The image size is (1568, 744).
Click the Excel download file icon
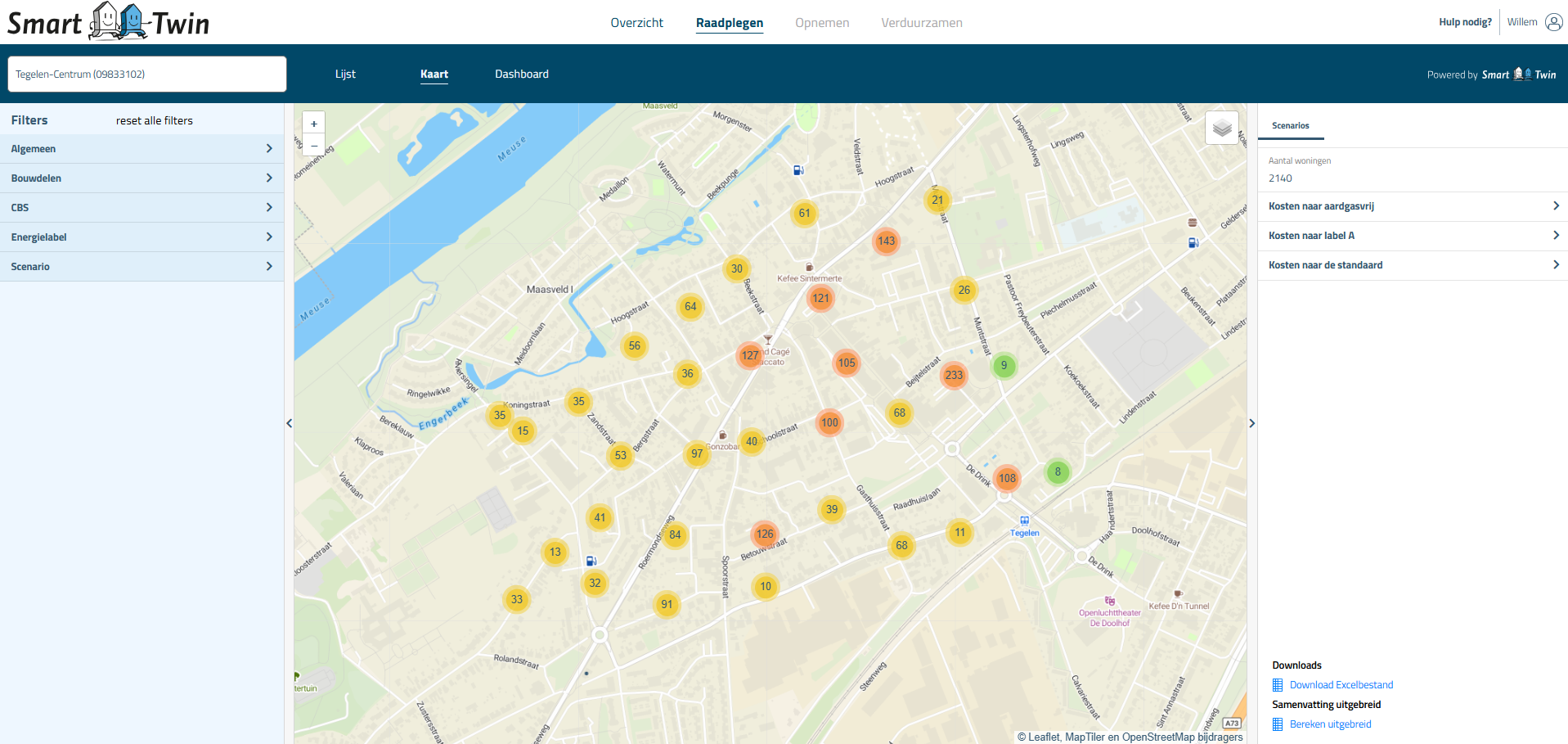click(x=1278, y=685)
